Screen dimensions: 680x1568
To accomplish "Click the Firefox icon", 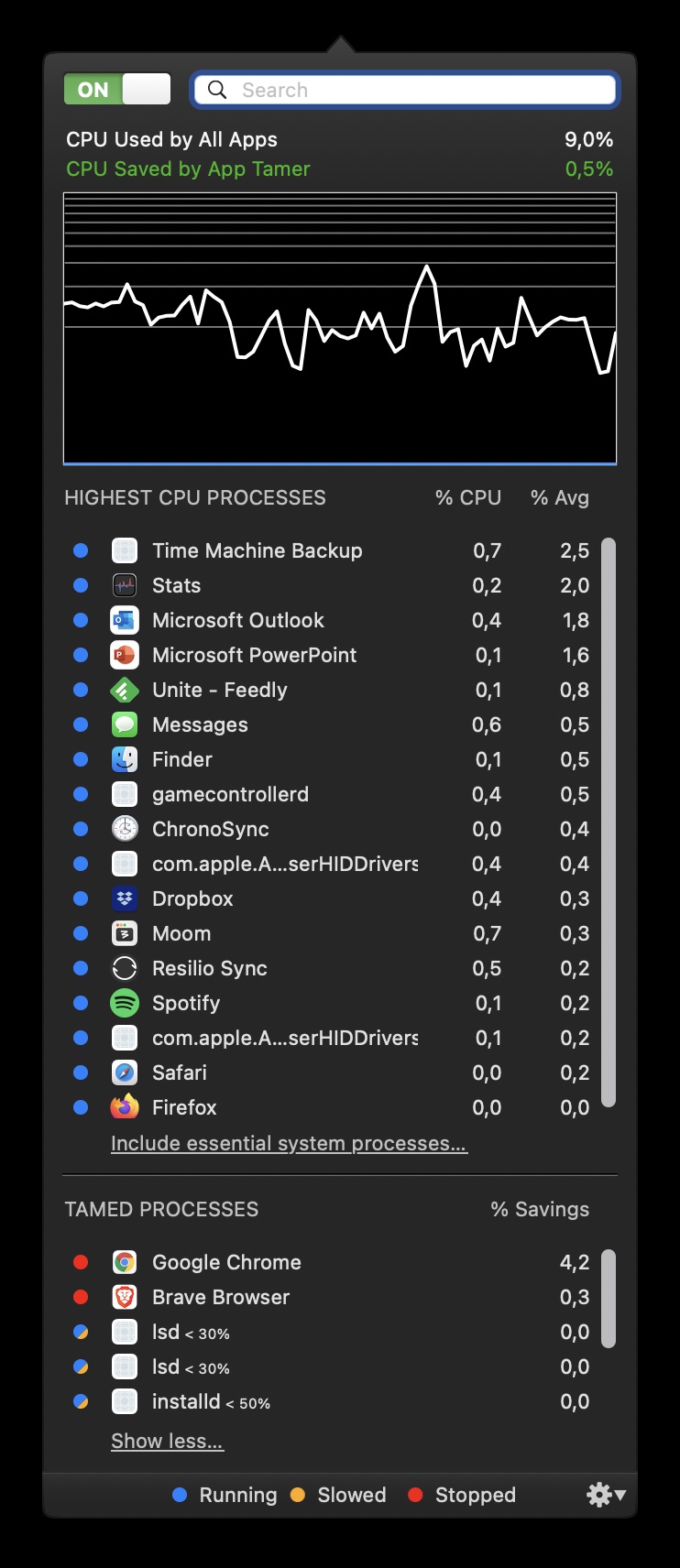I will click(x=125, y=1107).
